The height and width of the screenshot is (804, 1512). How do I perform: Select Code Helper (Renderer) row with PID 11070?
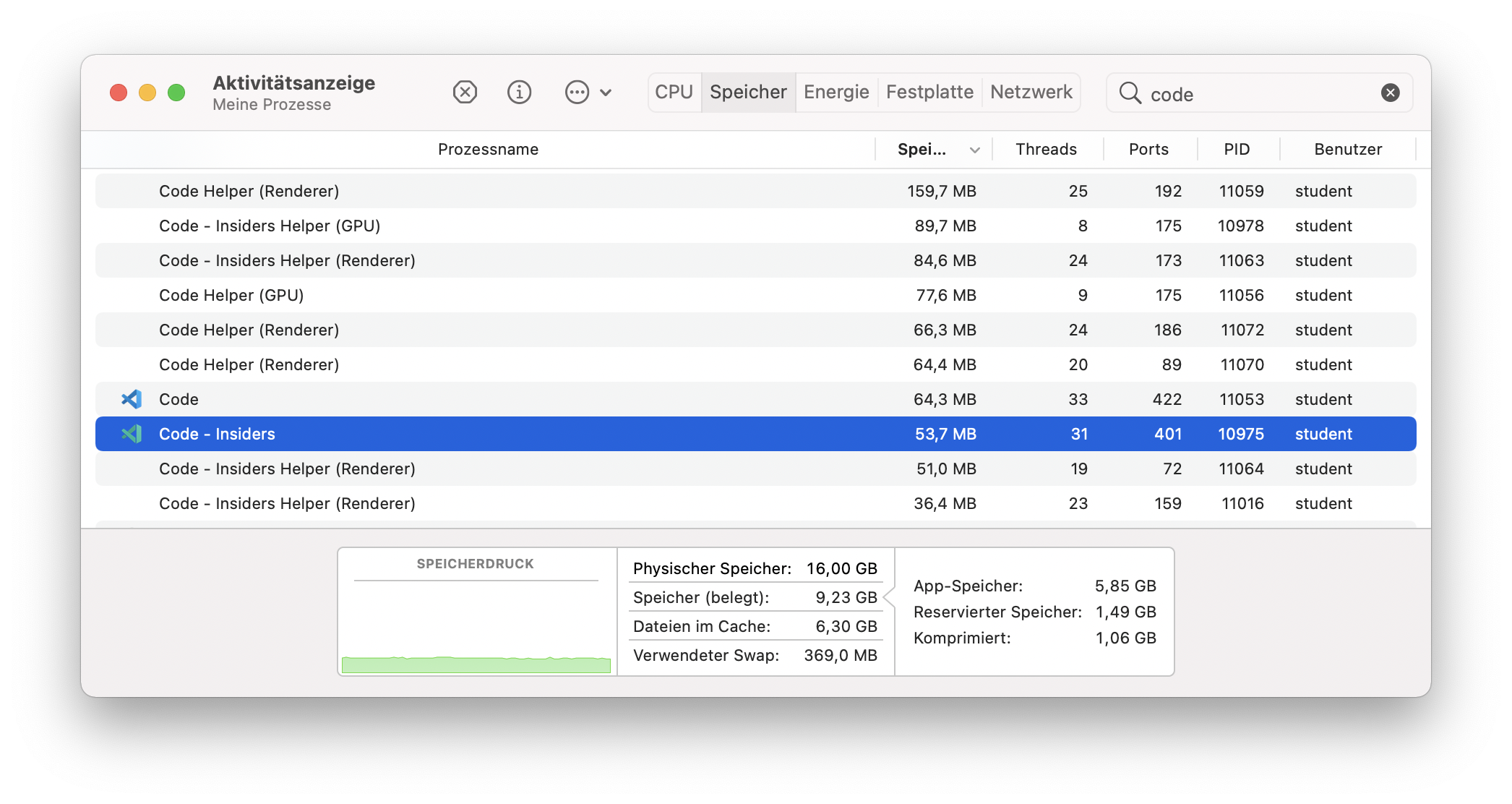pyautogui.click(x=755, y=364)
